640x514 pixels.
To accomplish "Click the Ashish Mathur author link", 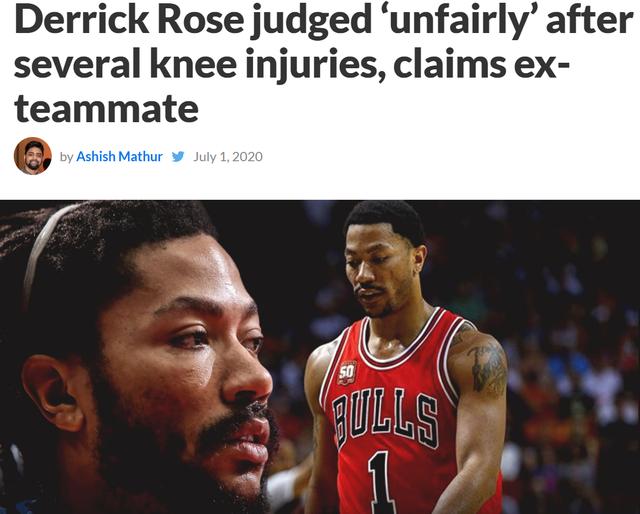I will click(x=120, y=157).
